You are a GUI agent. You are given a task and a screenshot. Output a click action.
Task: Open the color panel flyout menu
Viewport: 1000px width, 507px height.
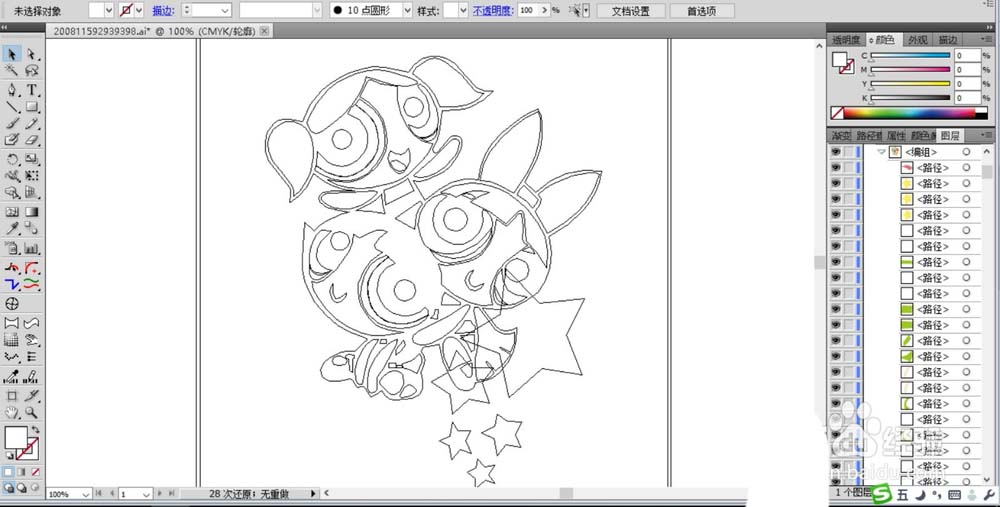(x=987, y=40)
